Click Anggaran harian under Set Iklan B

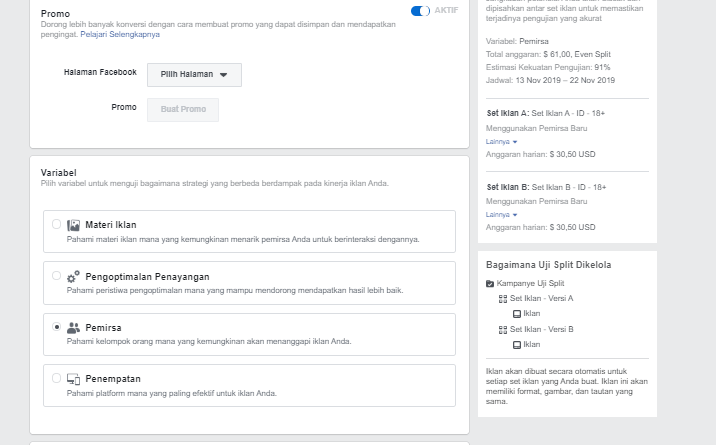pos(541,227)
